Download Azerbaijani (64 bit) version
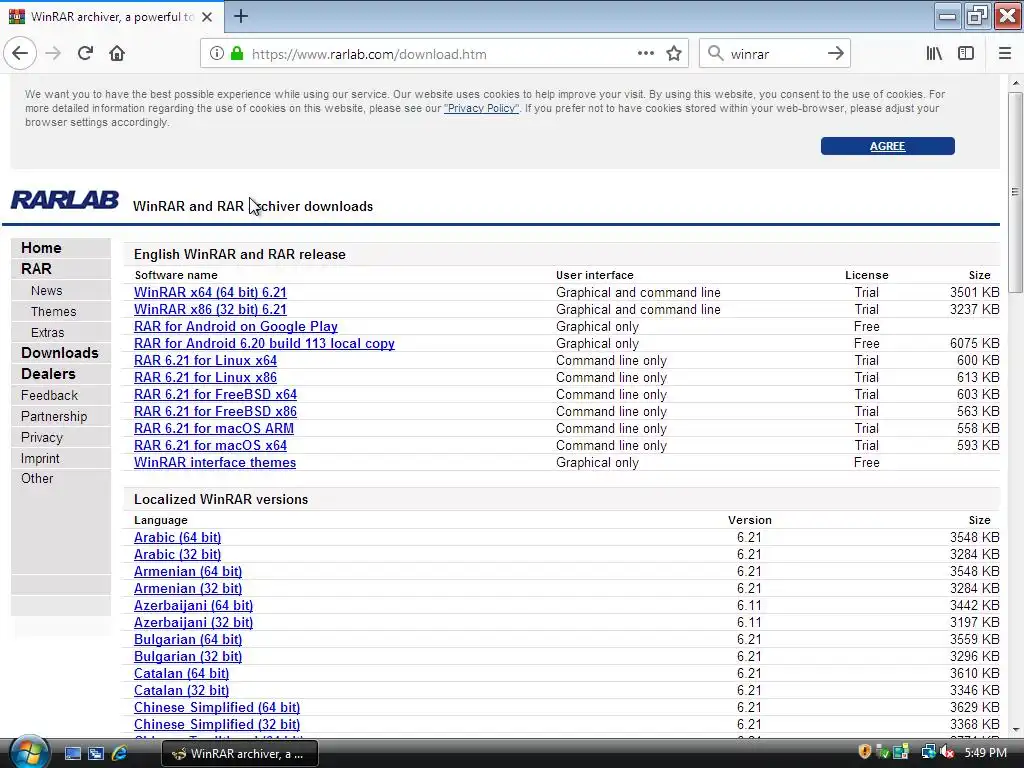Screen dimensions: 1024x768 coord(193,605)
